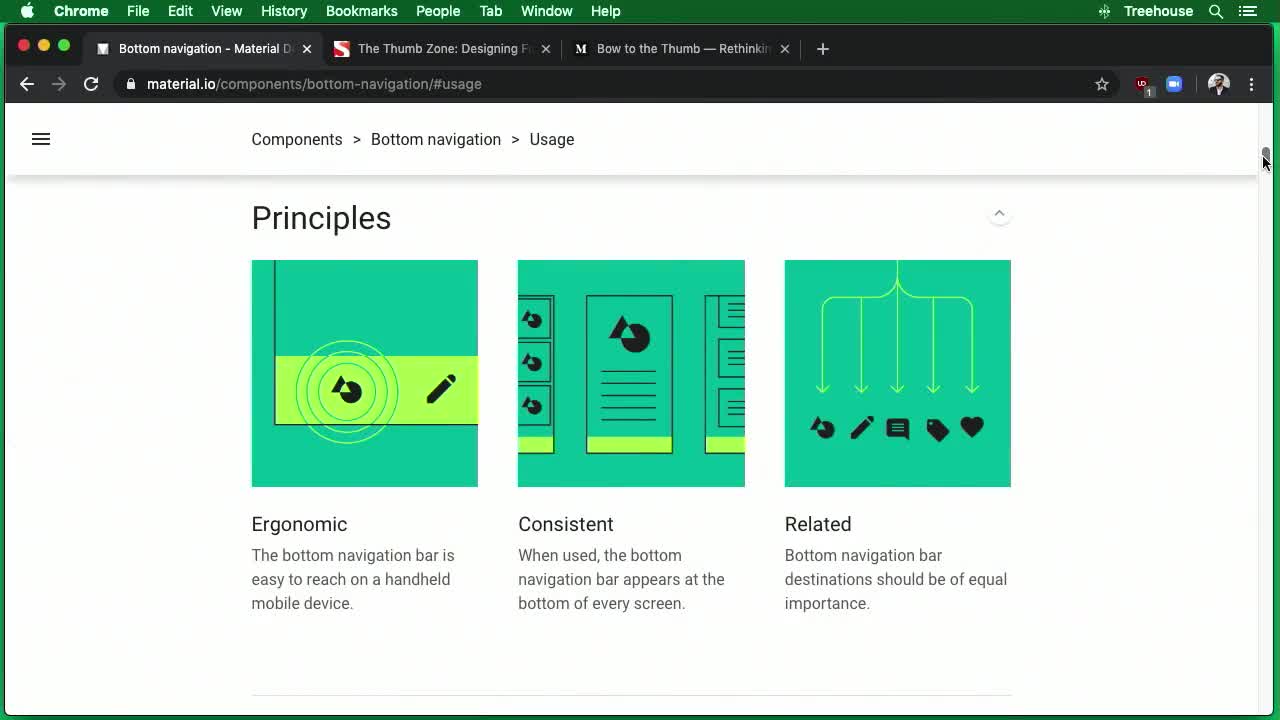Go to Components breadcrumb
1280x720 pixels.
tap(297, 139)
